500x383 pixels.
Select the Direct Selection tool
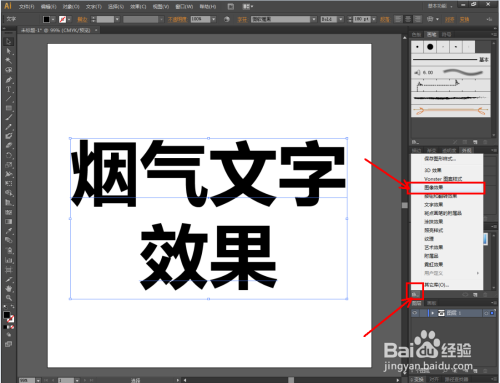point(9,51)
